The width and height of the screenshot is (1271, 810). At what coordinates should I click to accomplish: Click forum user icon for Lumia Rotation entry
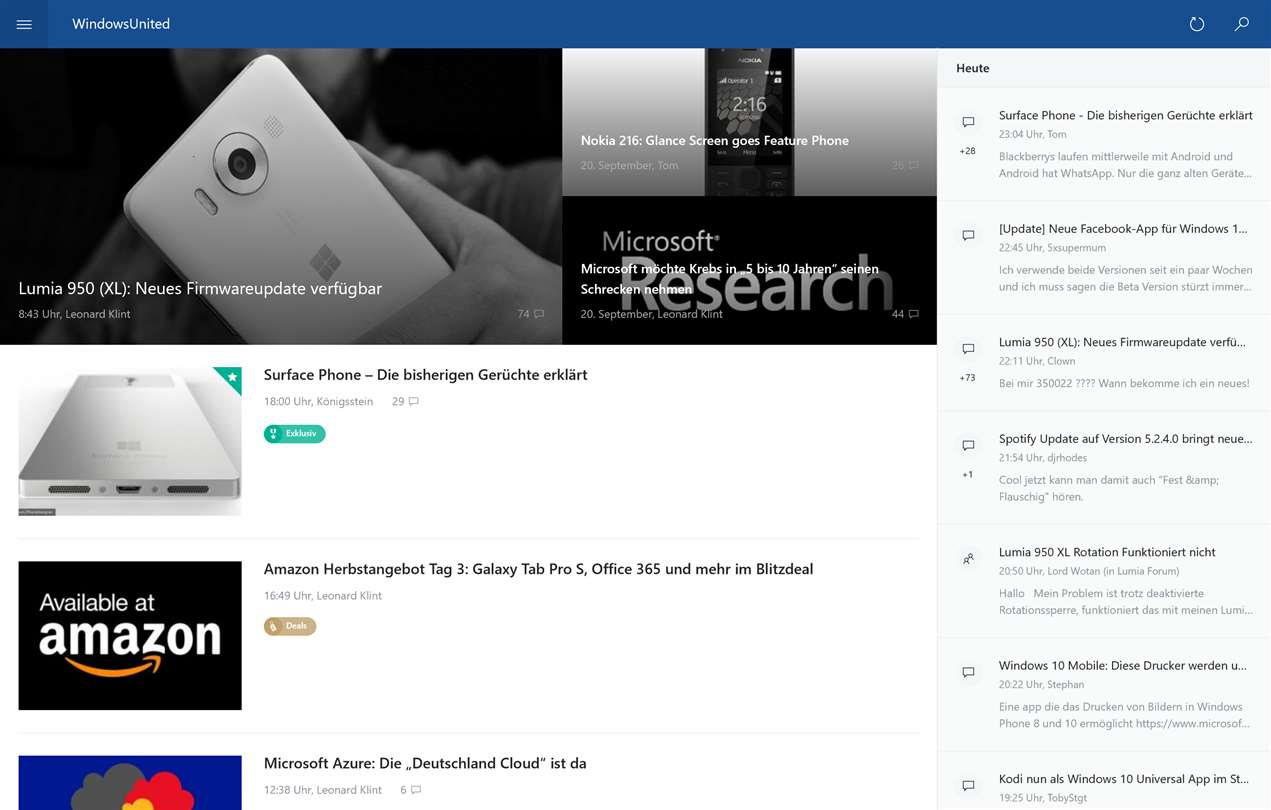pyautogui.click(x=968, y=559)
